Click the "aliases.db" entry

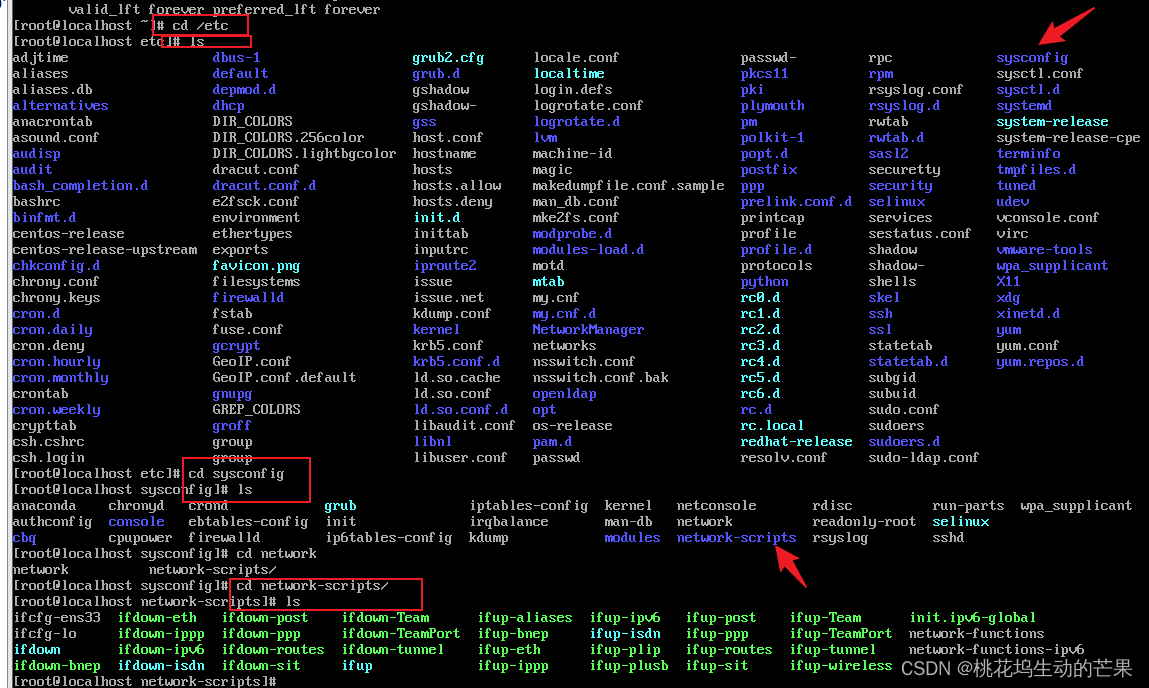click(53, 89)
